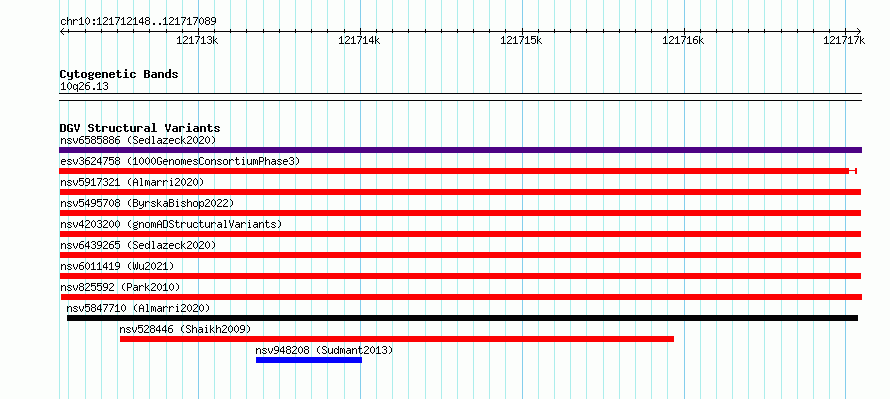This screenshot has width=890, height=399.
Task: Click the esv3624758 red variant bar
Action: pyautogui.click(x=457, y=171)
